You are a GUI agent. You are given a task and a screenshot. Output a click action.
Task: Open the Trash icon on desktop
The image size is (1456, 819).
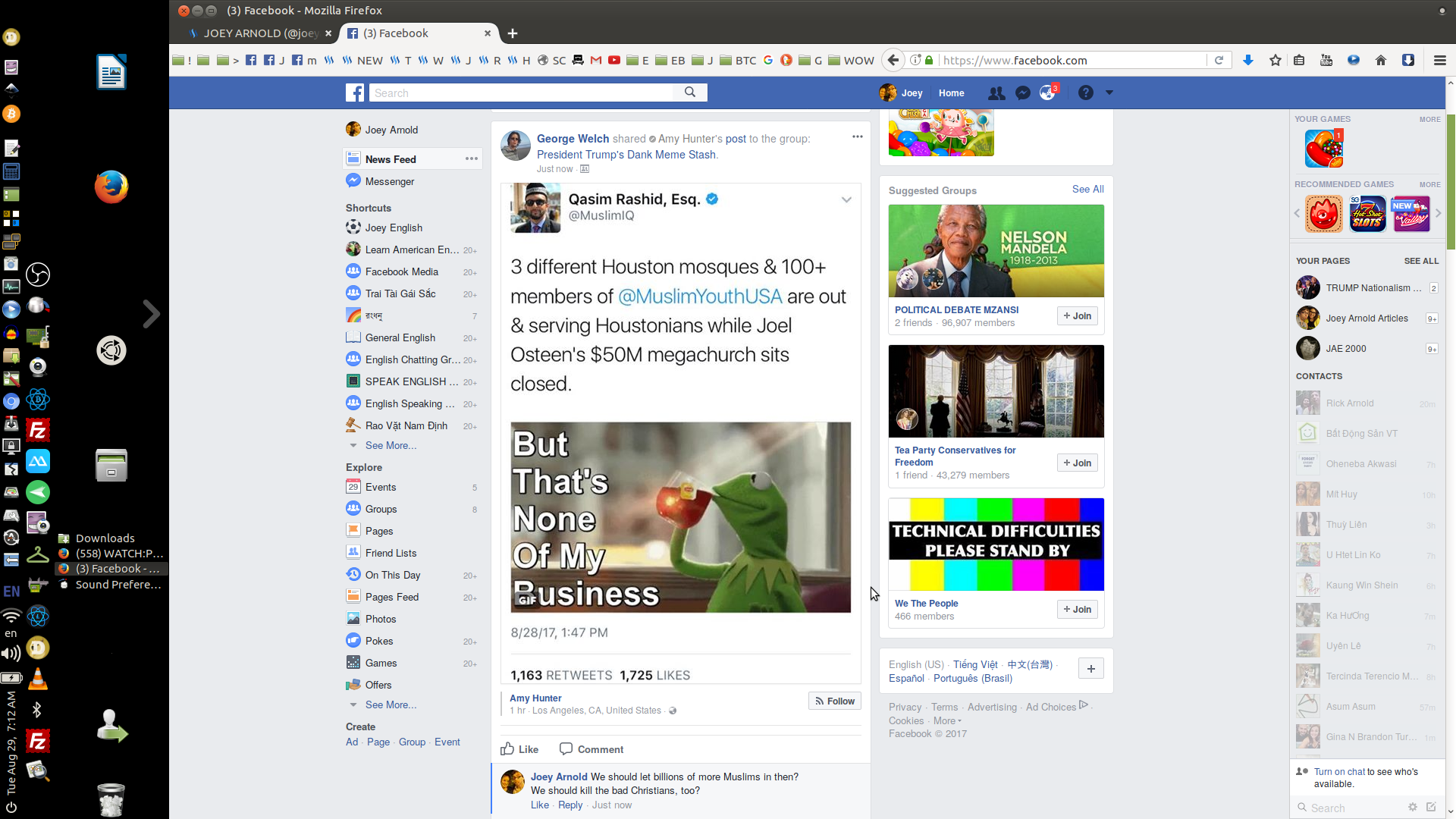pos(111,800)
